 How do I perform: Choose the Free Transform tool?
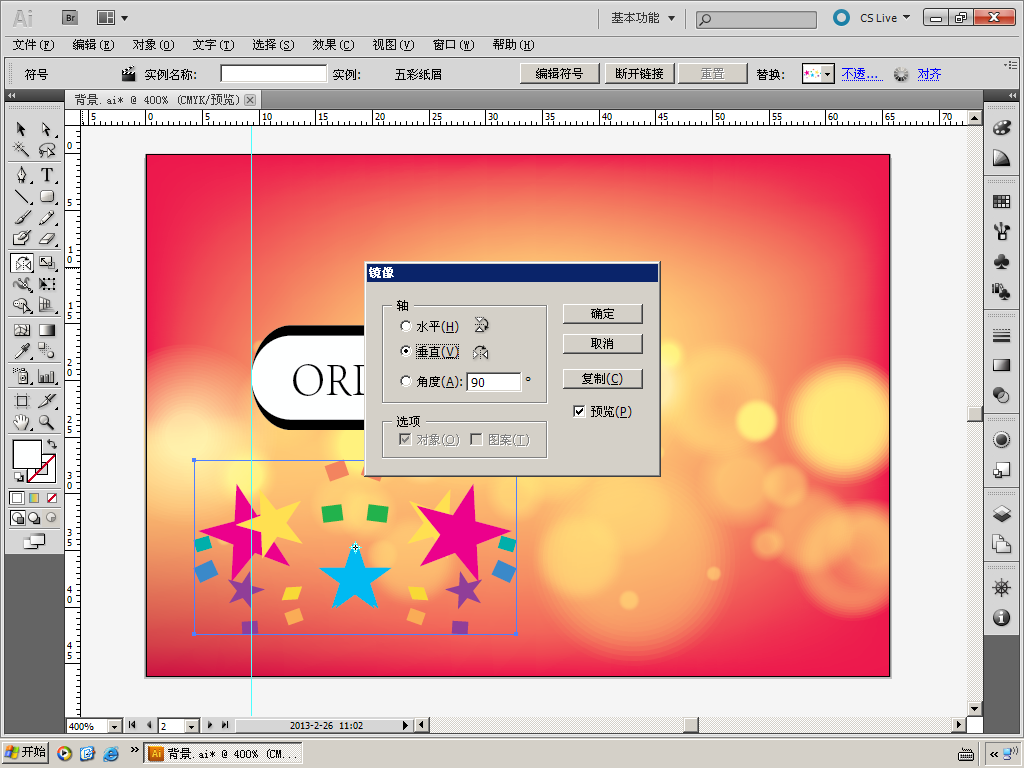[46, 283]
